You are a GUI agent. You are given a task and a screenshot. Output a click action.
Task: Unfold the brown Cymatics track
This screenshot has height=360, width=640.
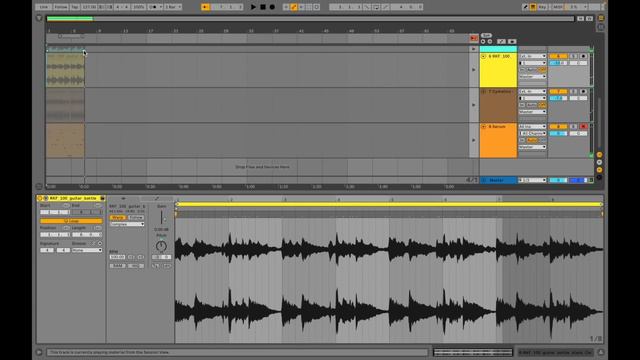[484, 91]
